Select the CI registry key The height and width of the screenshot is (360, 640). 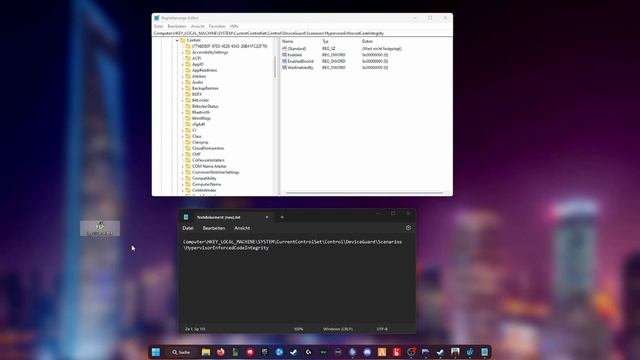point(194,130)
